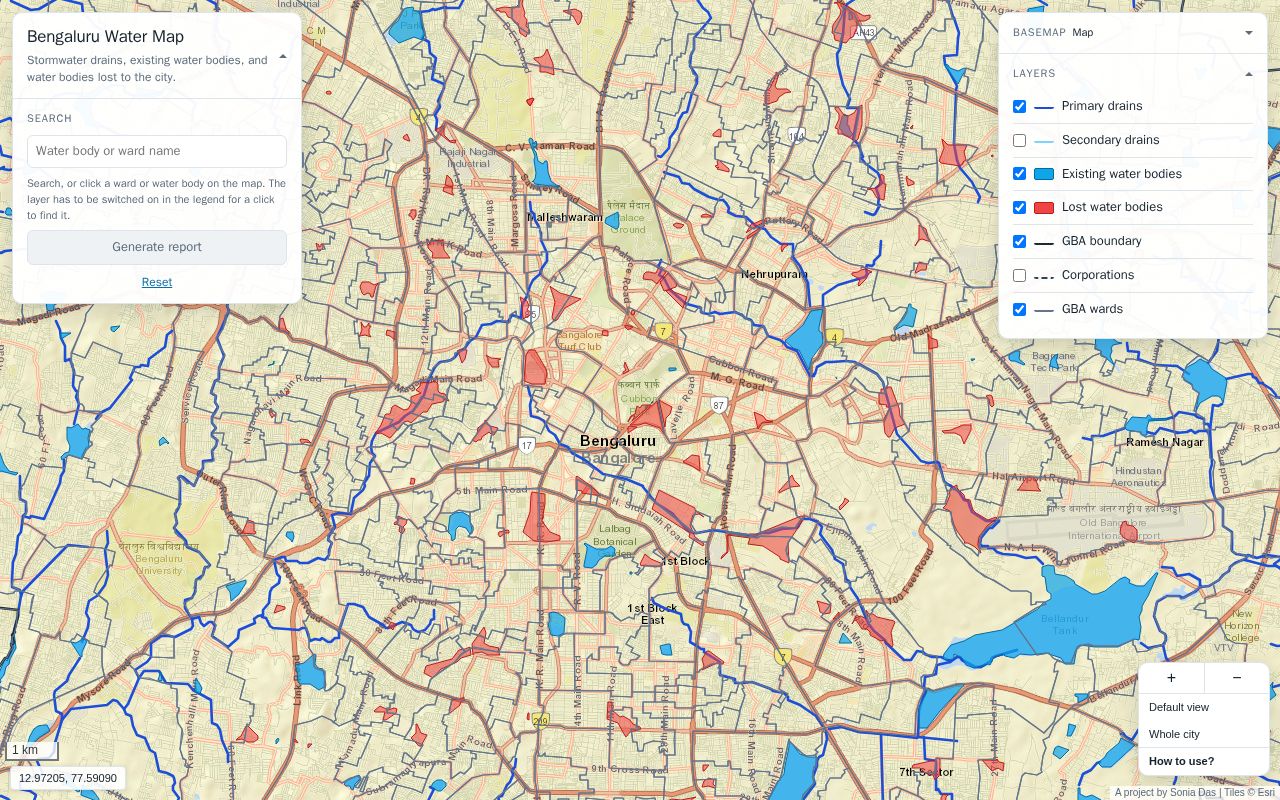
Task: Uncheck Existing water bodies checkbox
Action: click(1019, 174)
